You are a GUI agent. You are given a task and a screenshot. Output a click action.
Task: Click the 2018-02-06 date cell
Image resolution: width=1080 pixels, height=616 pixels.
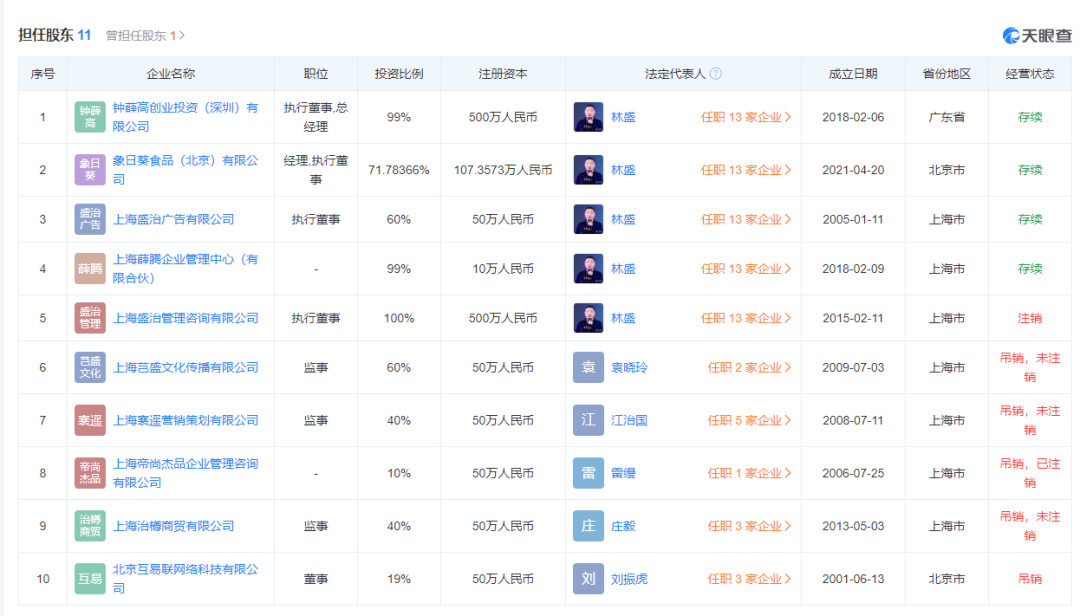(853, 117)
